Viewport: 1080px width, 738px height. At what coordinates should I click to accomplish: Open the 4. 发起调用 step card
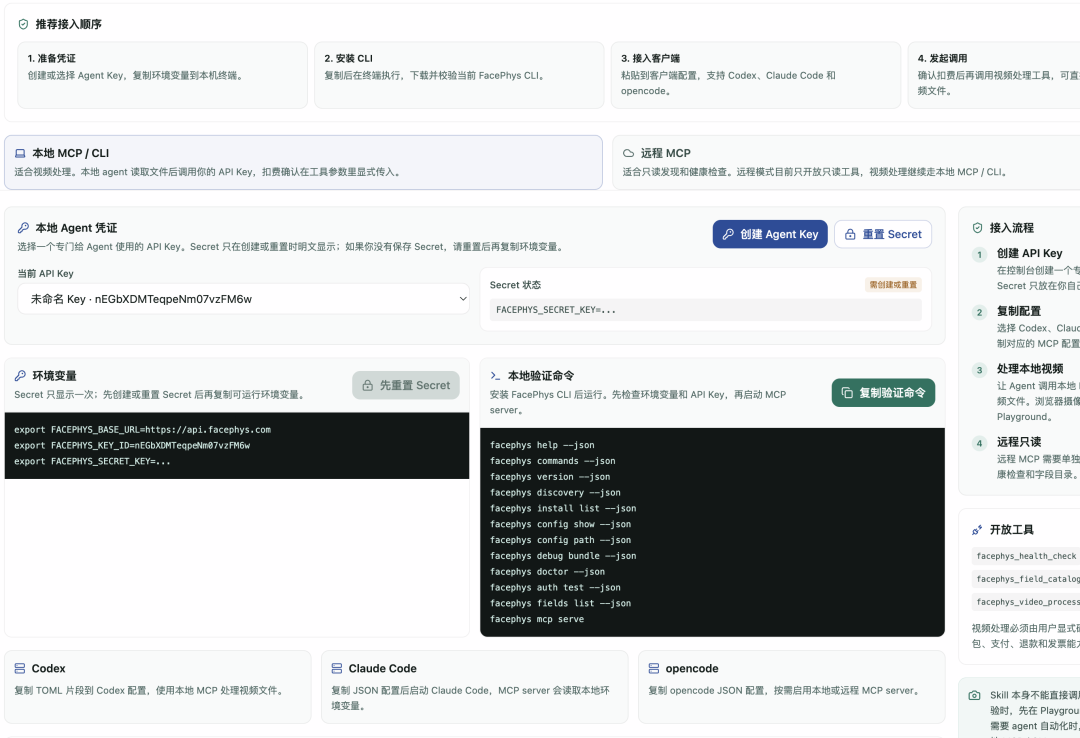(x=994, y=75)
